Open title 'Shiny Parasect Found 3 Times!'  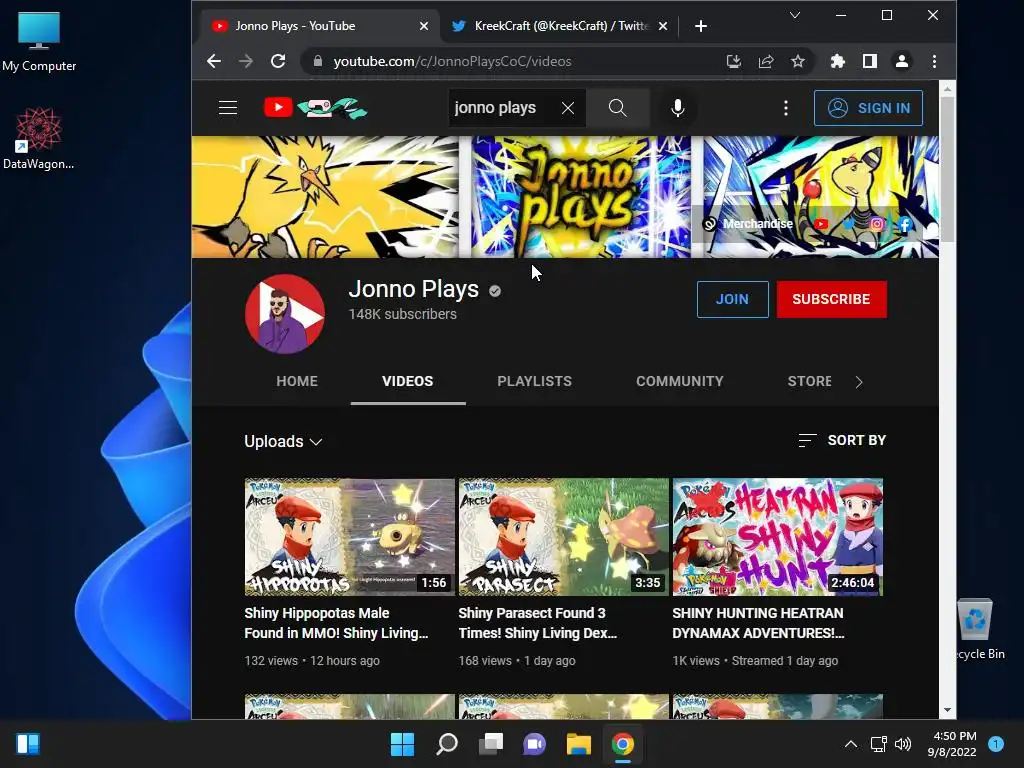pos(537,623)
